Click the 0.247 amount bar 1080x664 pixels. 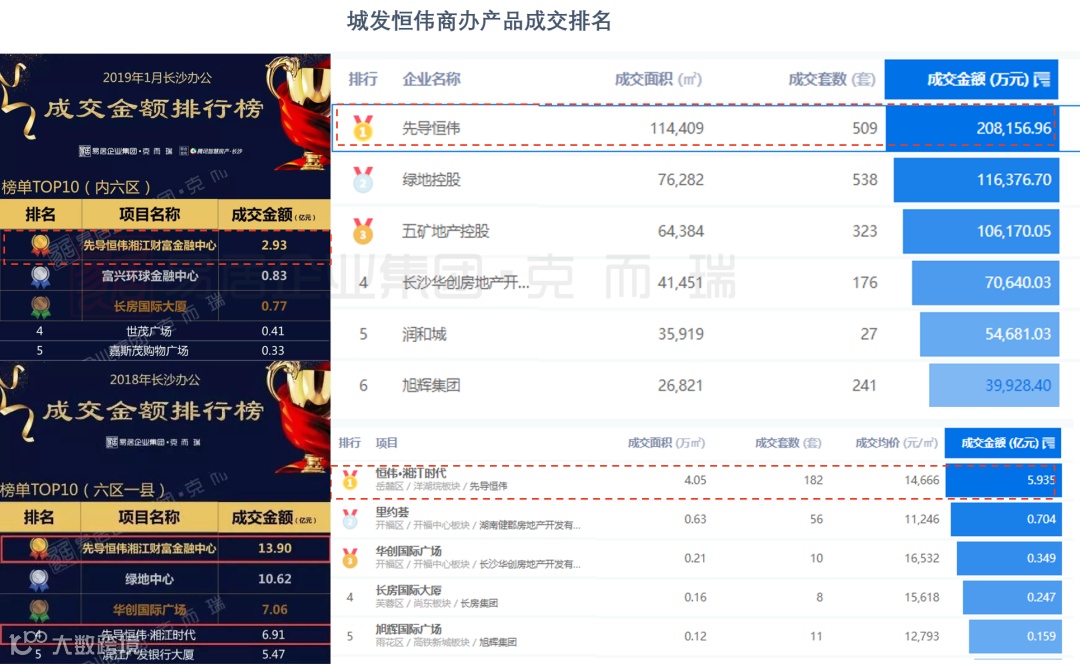coord(1012,598)
